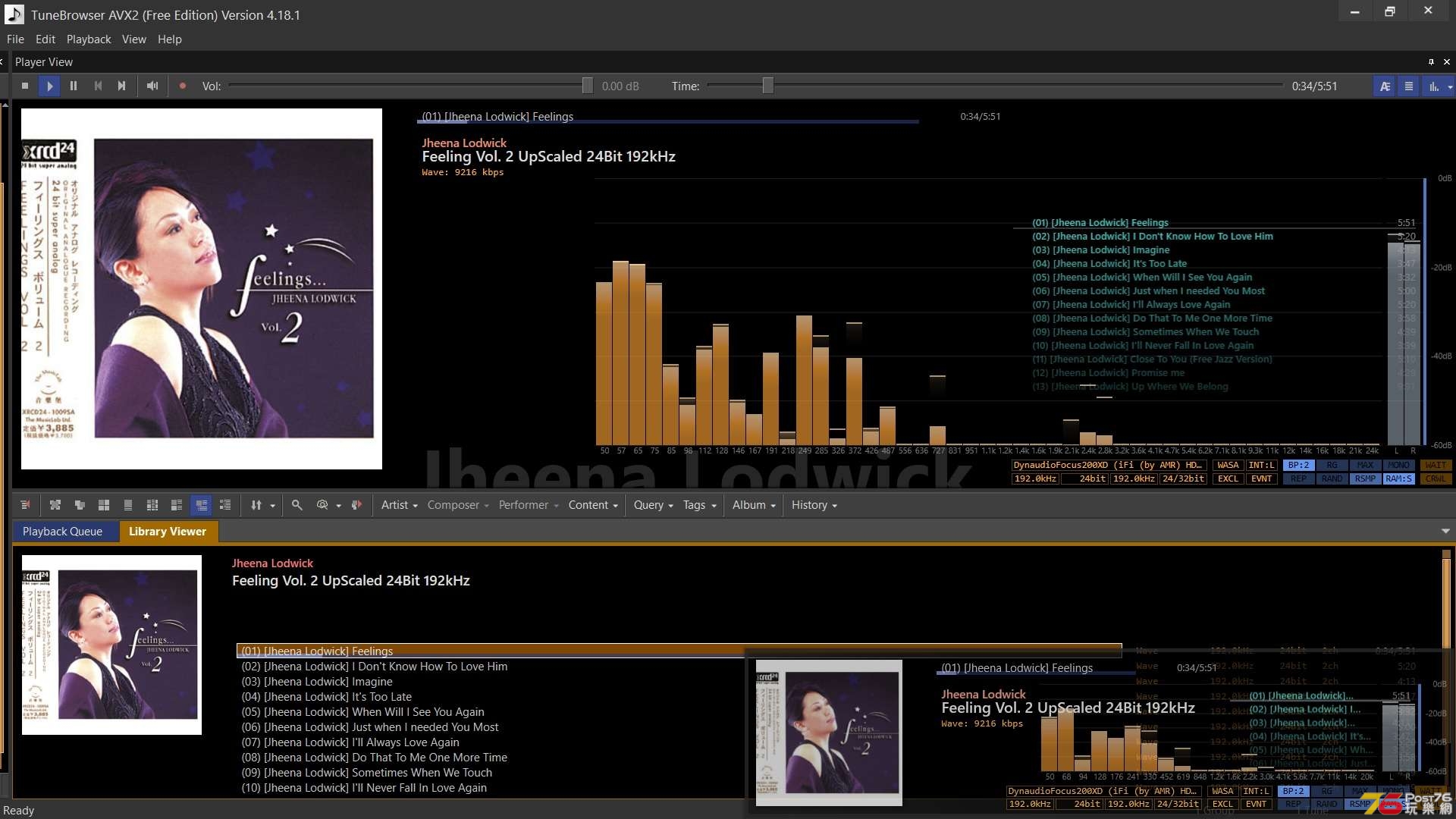Click the stacked covers view icon
Viewport: 1456px width, 819px height.
(80, 505)
